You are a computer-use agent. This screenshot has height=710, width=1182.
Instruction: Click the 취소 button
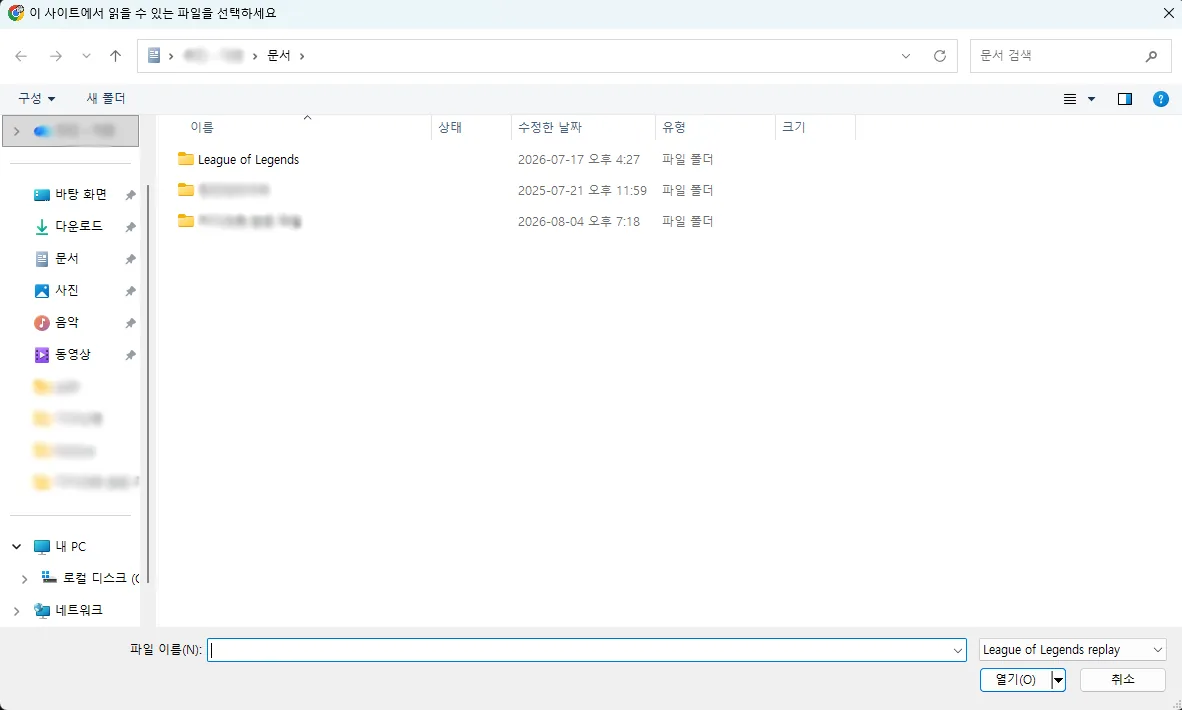click(1122, 680)
